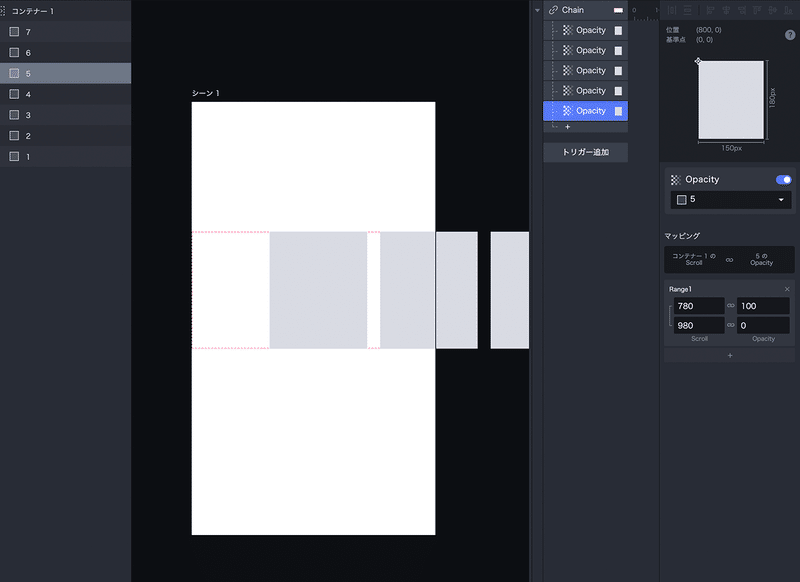Click the layer icon beside layer 7
Image resolution: width=800 pixels, height=582 pixels.
14,32
